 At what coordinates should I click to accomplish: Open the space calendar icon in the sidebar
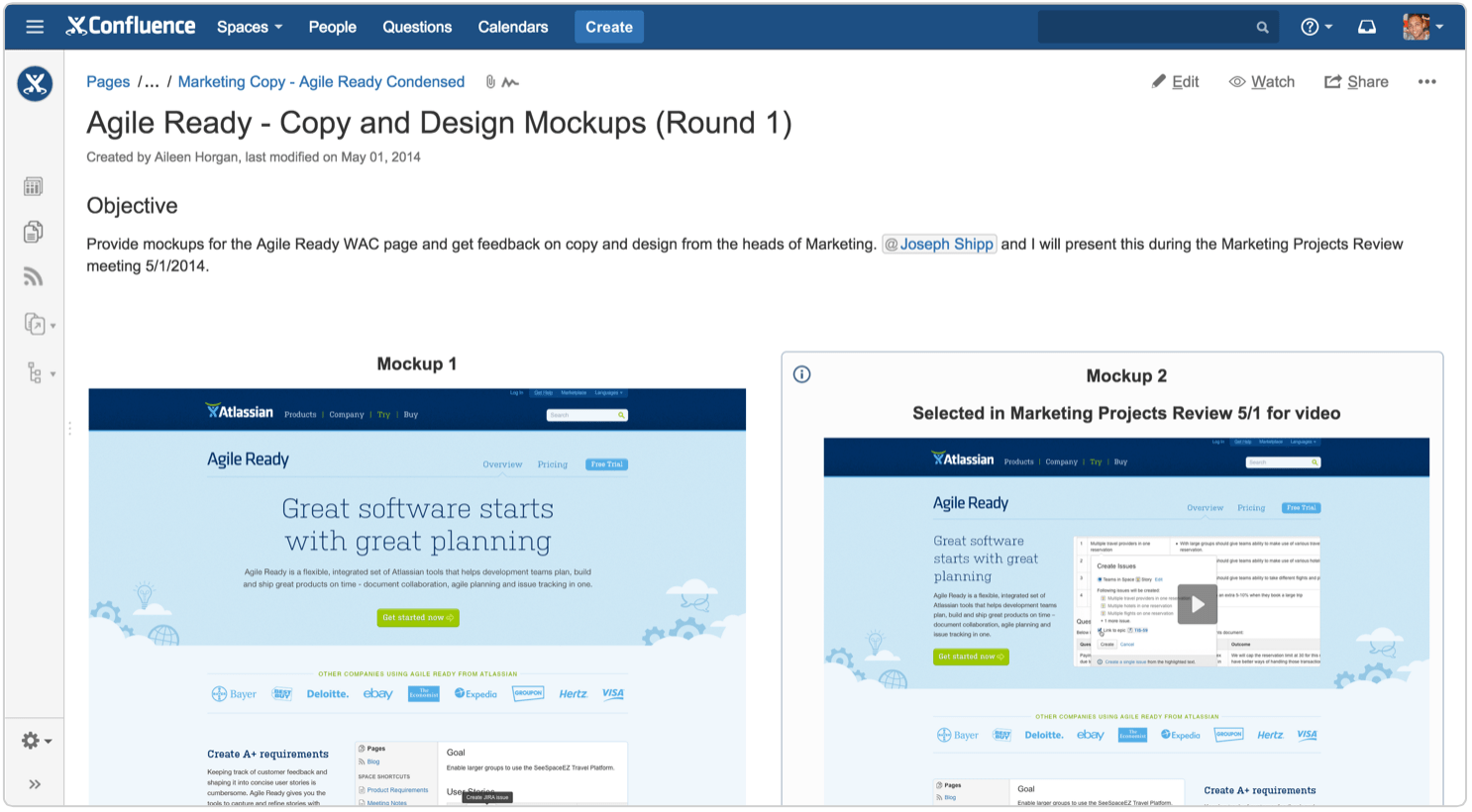tap(34, 186)
